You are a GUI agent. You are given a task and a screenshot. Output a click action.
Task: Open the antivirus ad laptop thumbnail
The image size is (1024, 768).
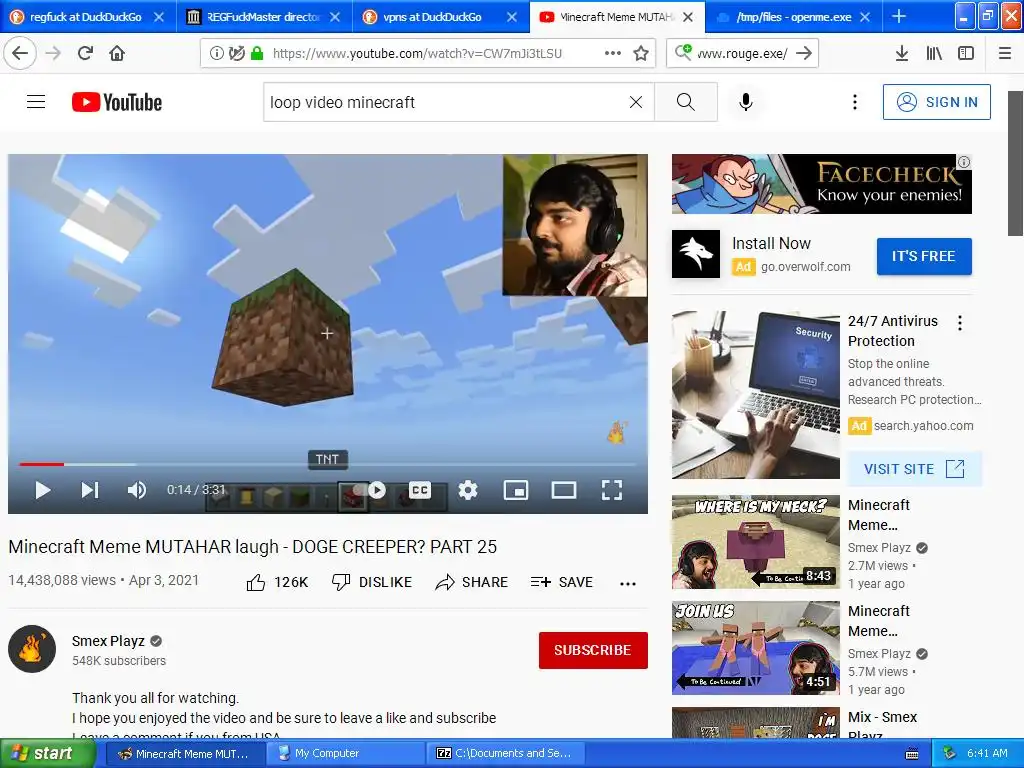pos(756,394)
